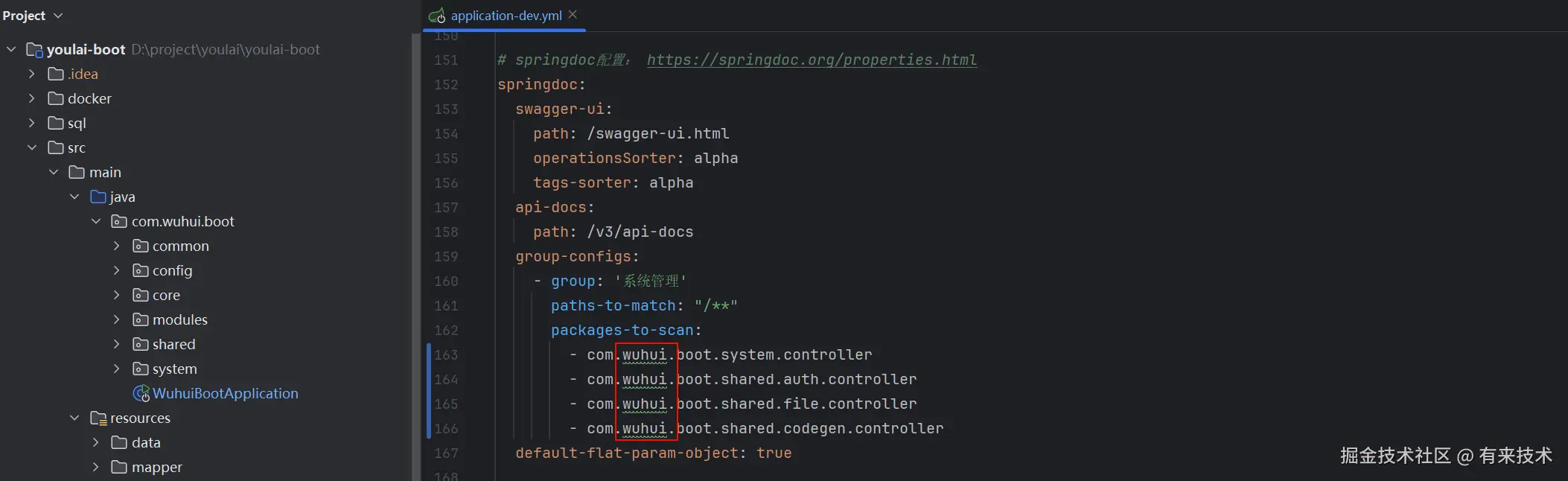Open the WuhuiBootApplication class
Screen dimensions: 1568x481
[x=225, y=393]
